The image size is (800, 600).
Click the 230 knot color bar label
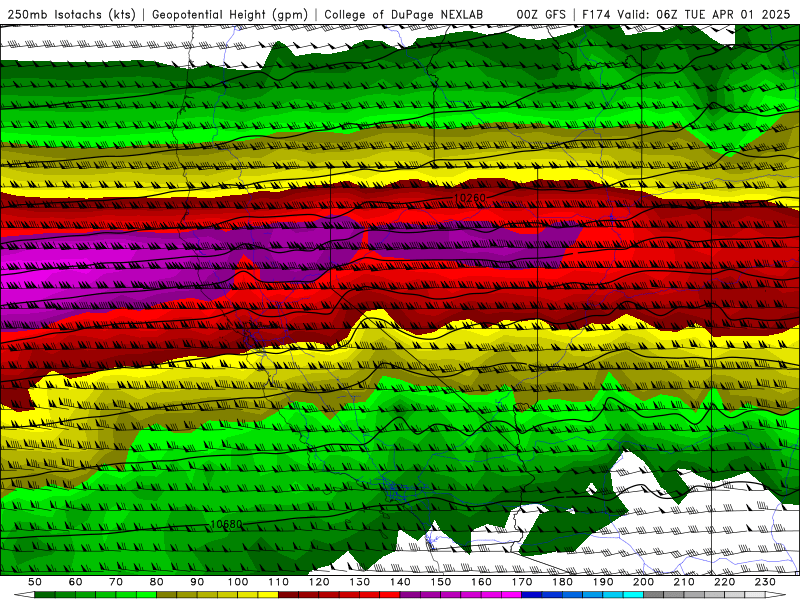(x=765, y=582)
